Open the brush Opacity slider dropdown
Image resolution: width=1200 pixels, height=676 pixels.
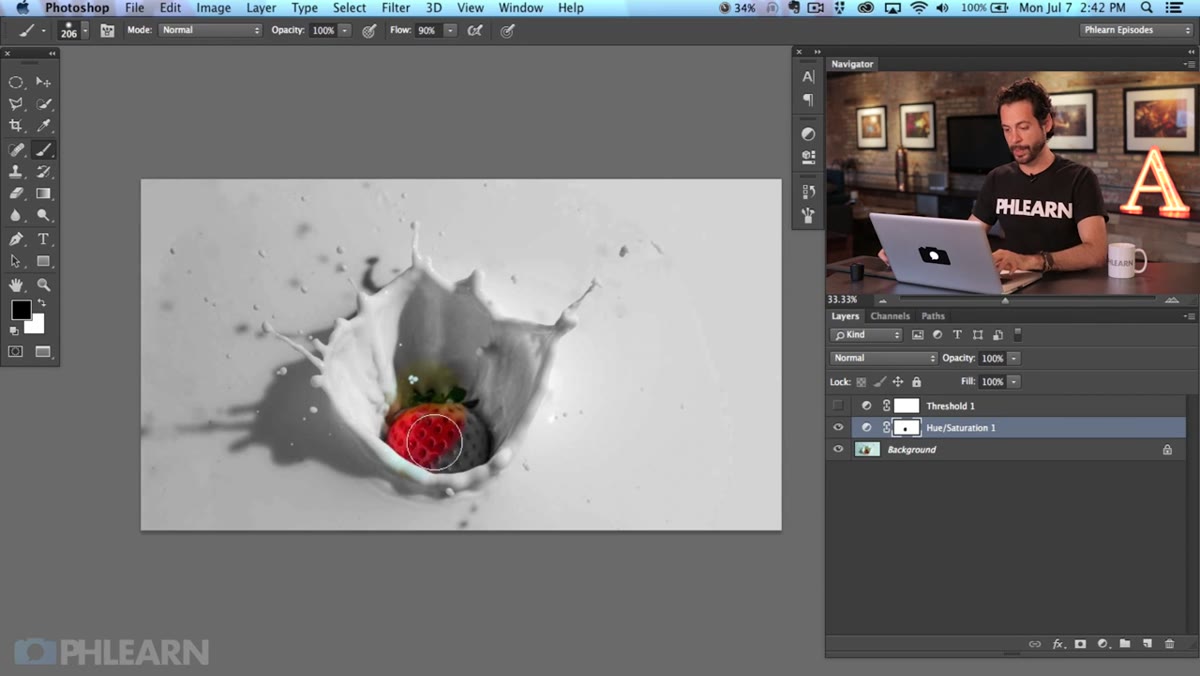(x=345, y=31)
